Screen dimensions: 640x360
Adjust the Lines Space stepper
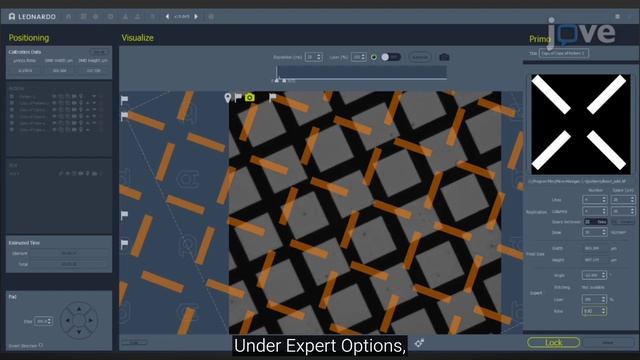point(622,200)
